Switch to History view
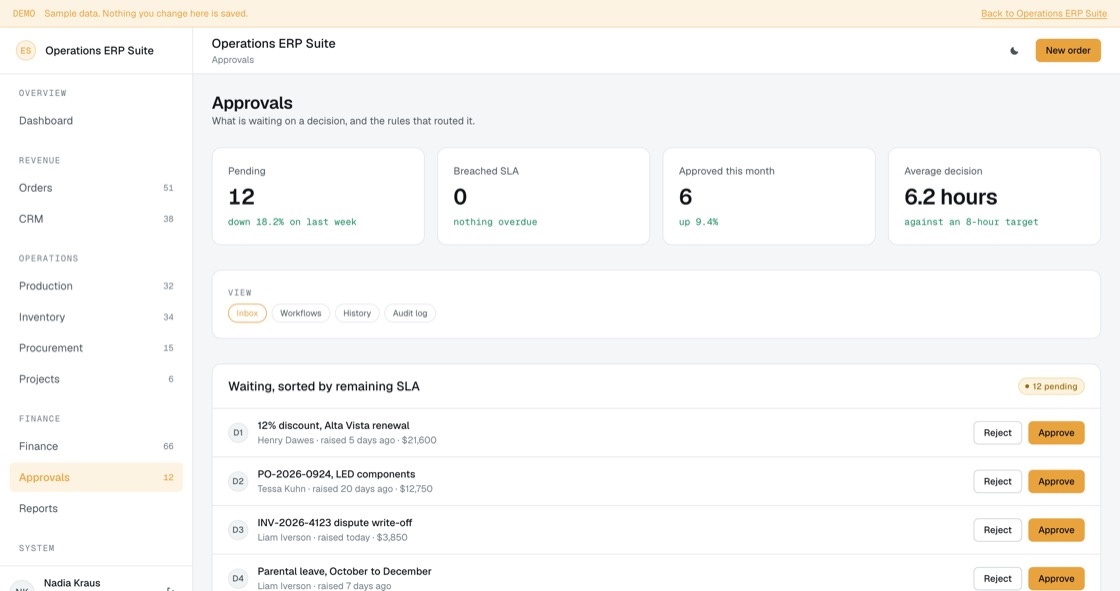The width and height of the screenshot is (1120, 591). [357, 313]
